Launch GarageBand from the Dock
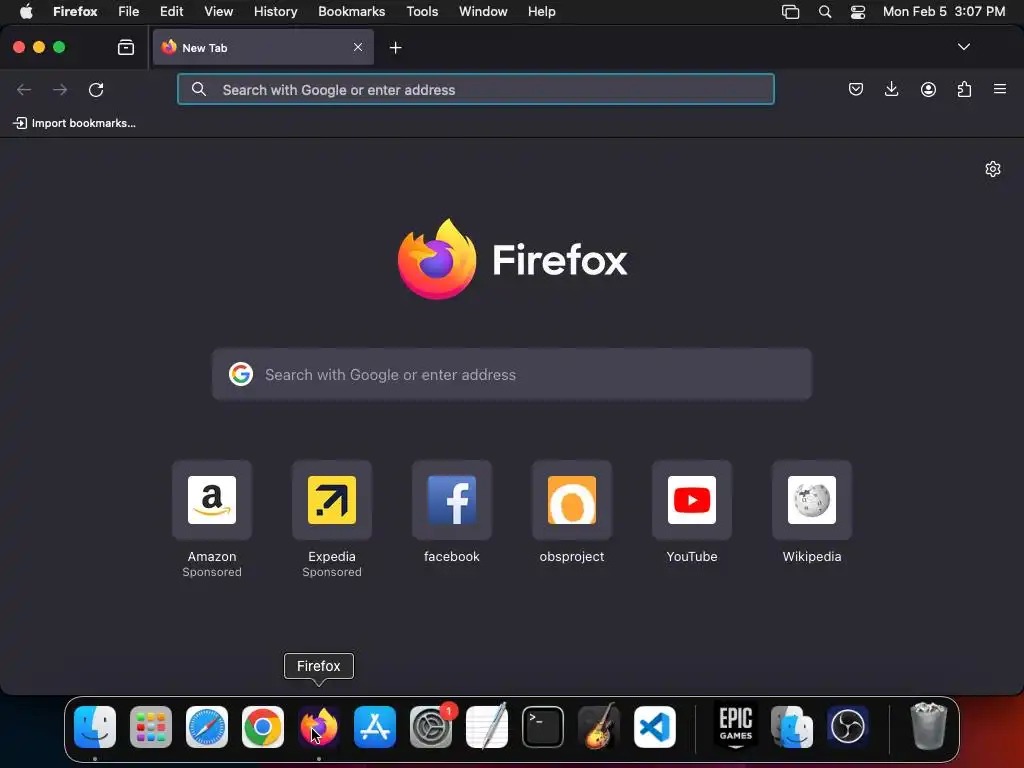 (x=599, y=726)
